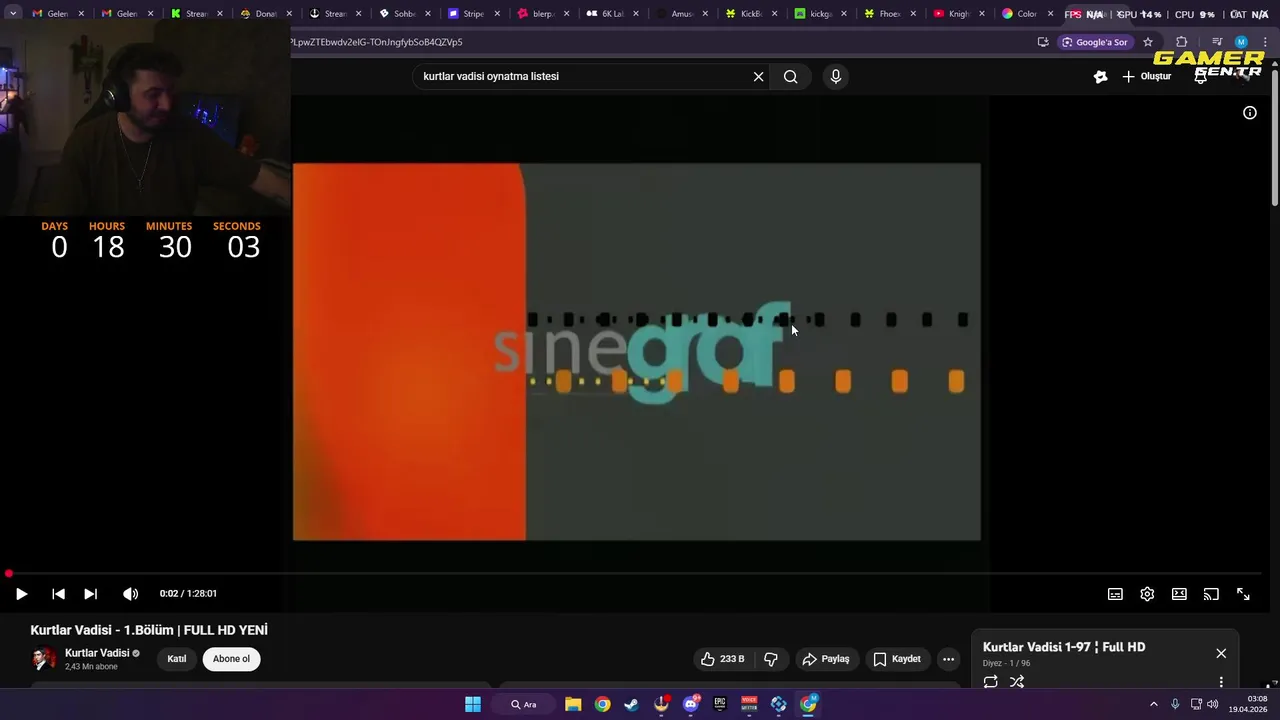Open the more actions three-dot menu beside Kaydet
The width and height of the screenshot is (1280, 720).
(x=948, y=659)
